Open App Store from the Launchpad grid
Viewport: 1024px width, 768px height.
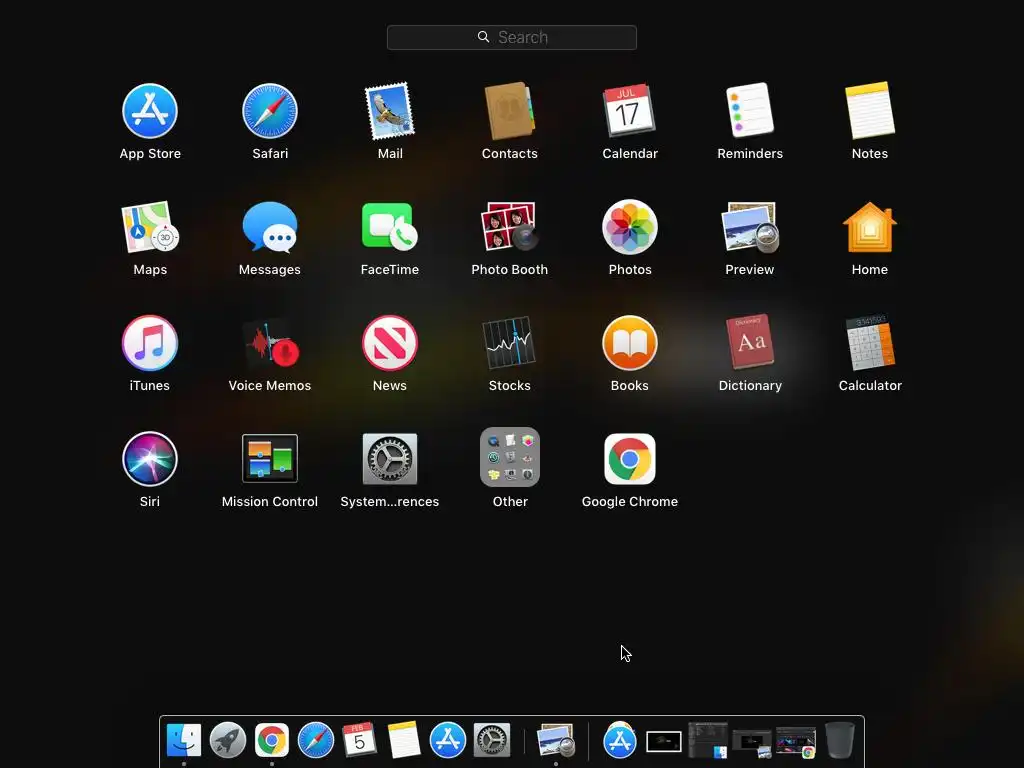click(150, 111)
